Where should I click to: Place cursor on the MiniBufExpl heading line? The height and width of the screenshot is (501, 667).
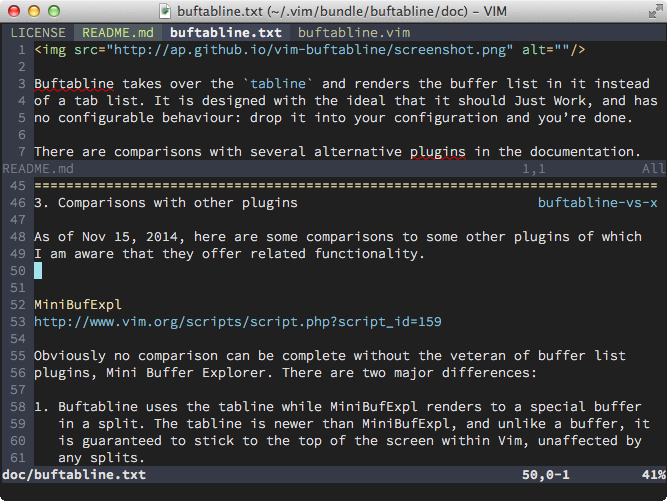(78, 305)
